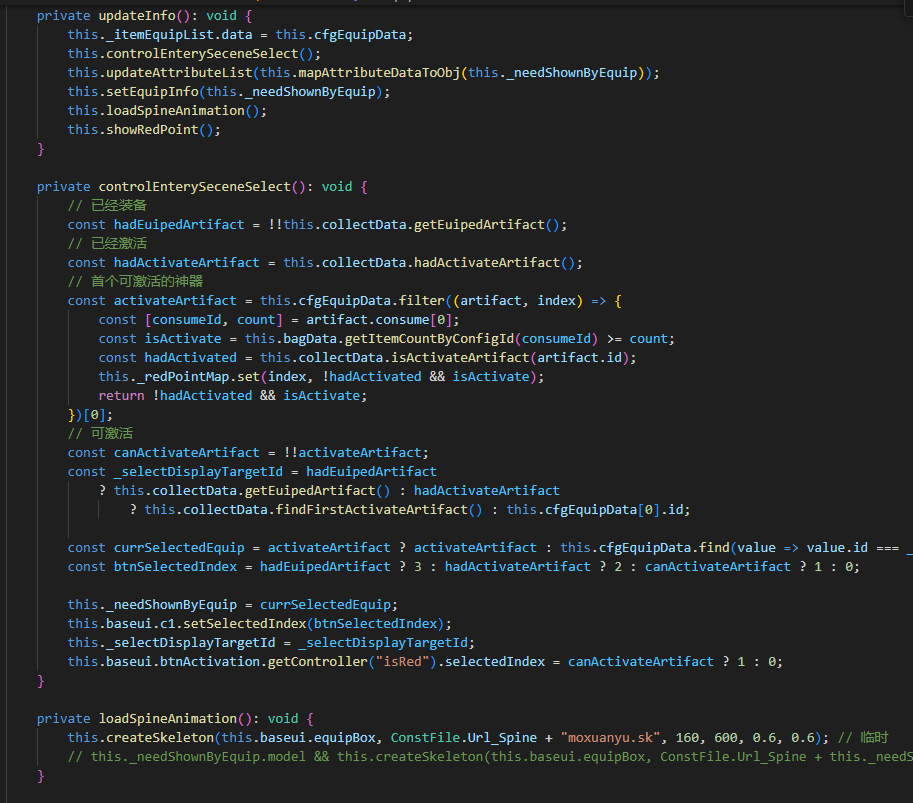Select the _itemEquipList property
The width and height of the screenshot is (913, 803).
[x=160, y=35]
